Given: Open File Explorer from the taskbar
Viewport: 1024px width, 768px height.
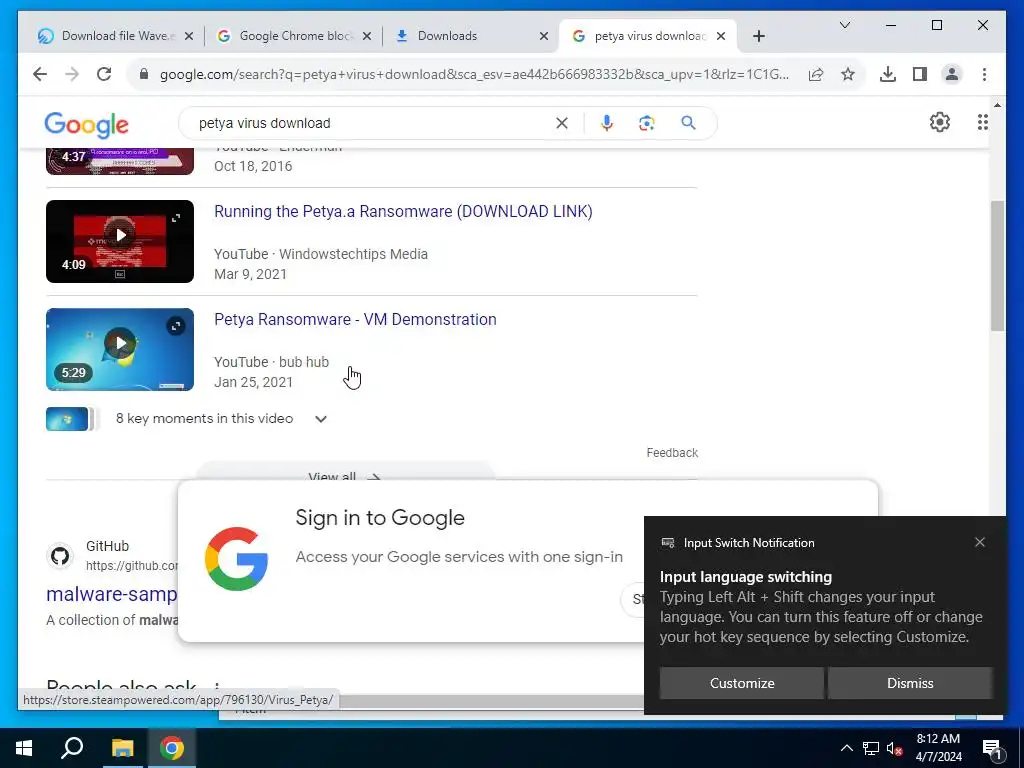Looking at the screenshot, I should (x=122, y=748).
